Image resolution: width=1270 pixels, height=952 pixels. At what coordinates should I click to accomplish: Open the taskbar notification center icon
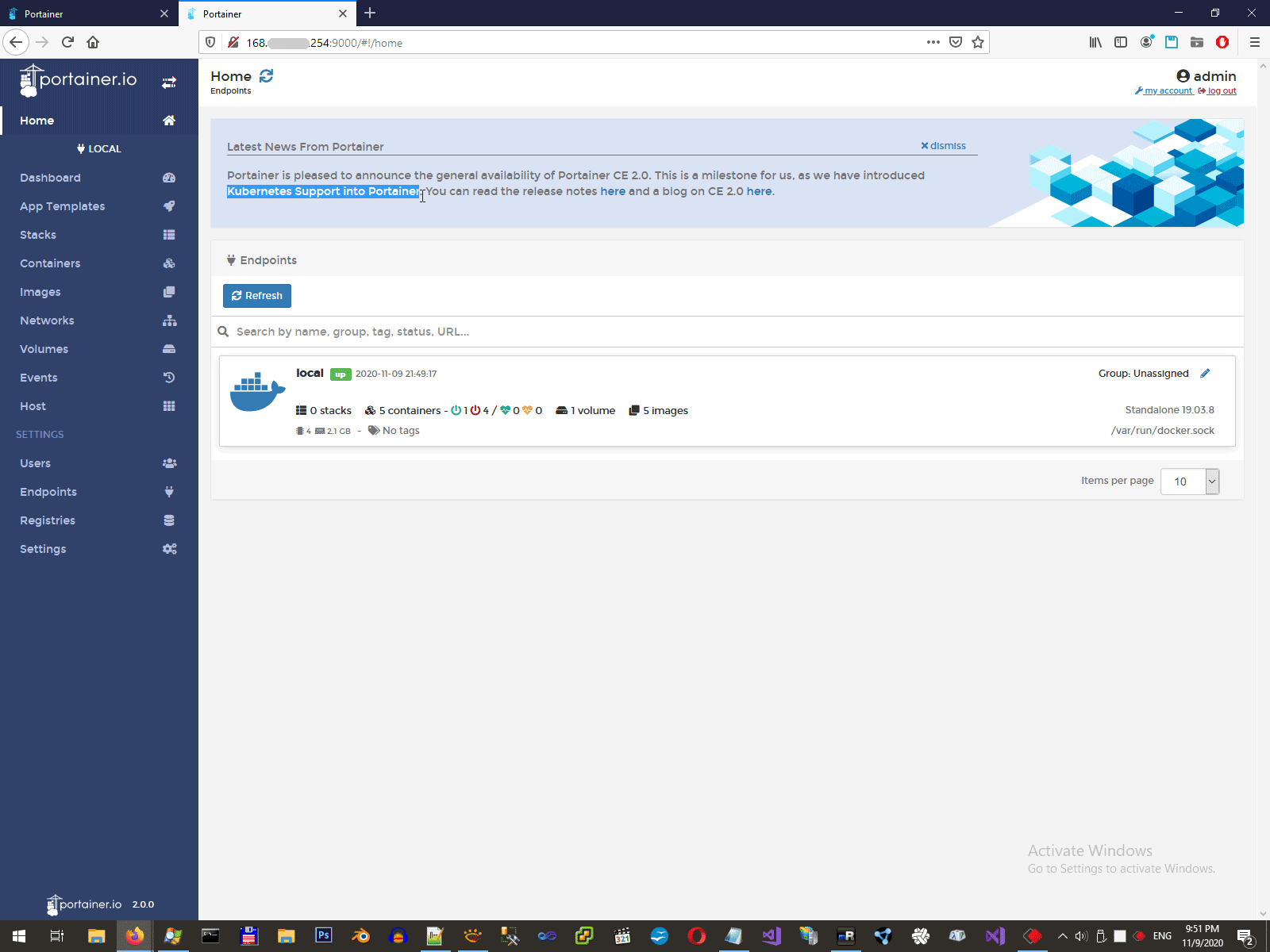1245,937
